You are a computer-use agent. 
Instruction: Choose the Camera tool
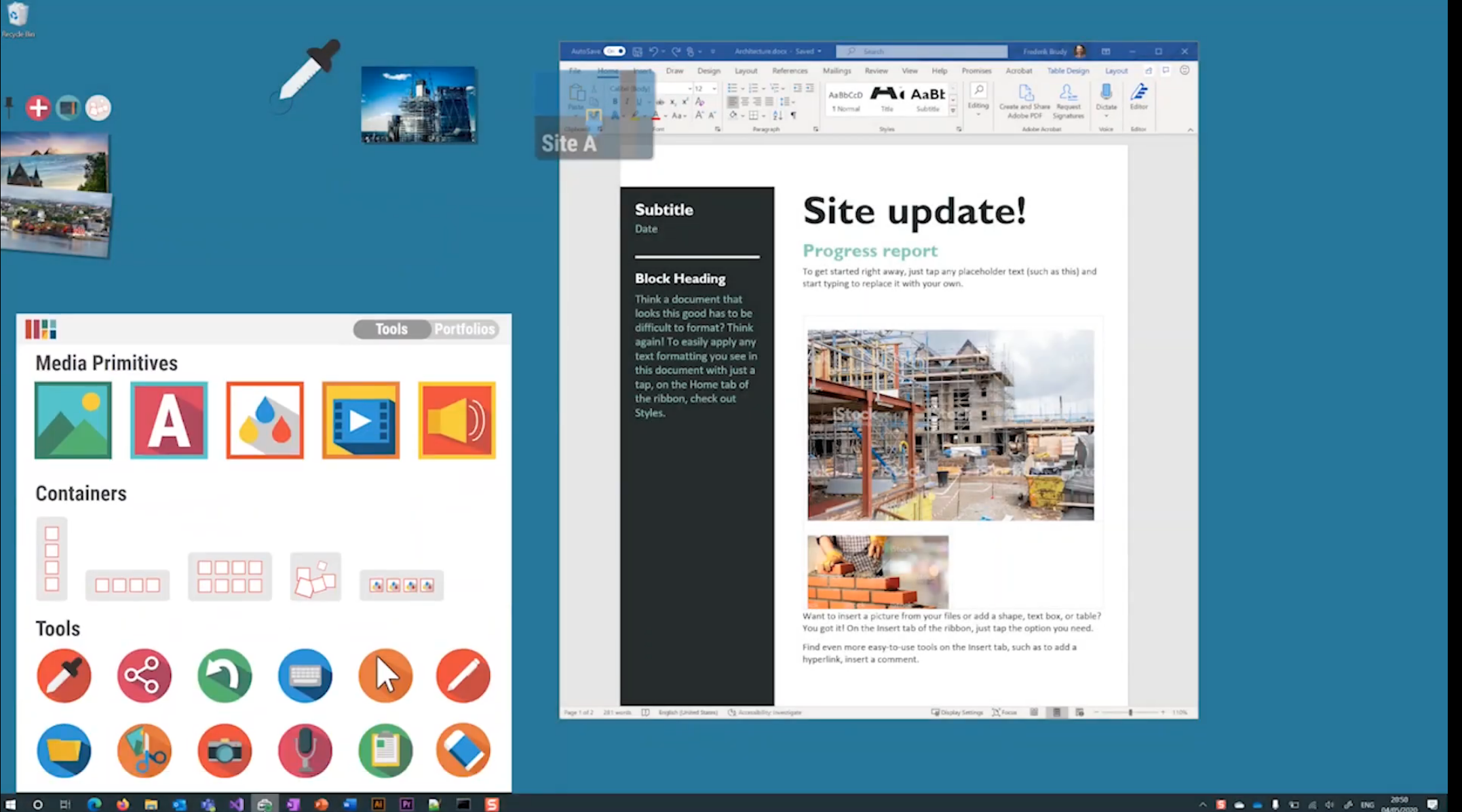point(225,750)
